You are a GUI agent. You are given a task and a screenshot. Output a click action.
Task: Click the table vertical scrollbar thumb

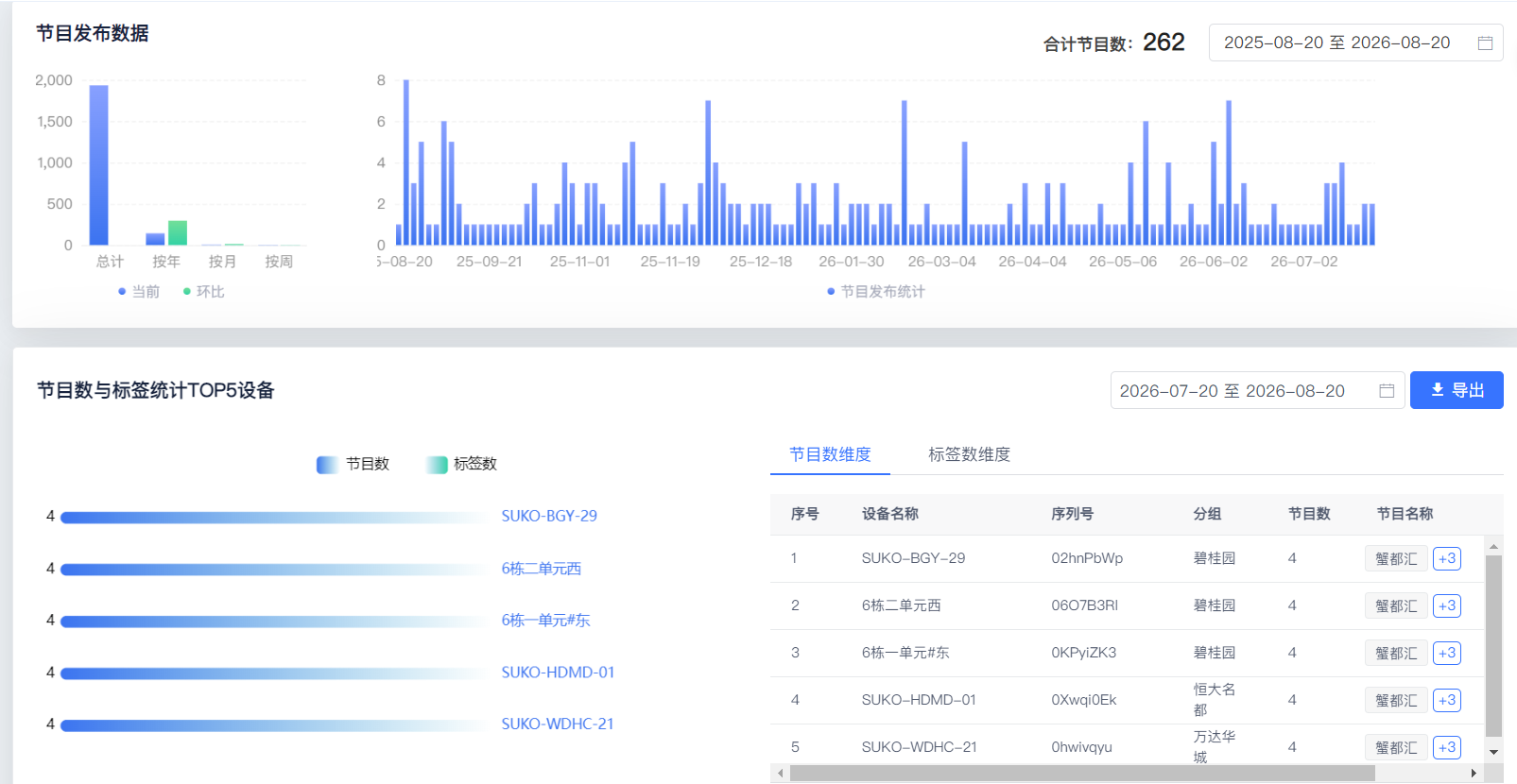click(1493, 646)
